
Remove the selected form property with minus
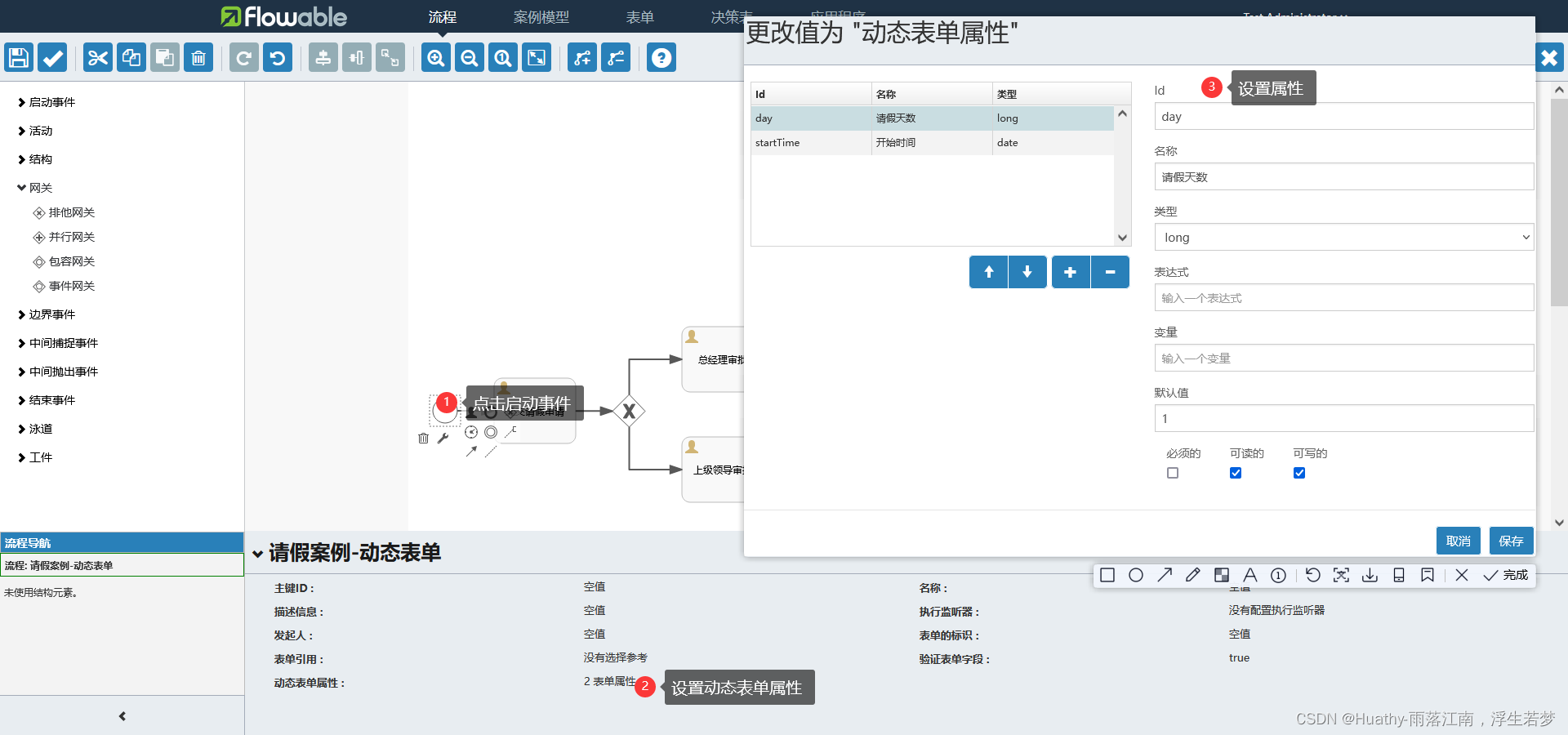click(1110, 272)
